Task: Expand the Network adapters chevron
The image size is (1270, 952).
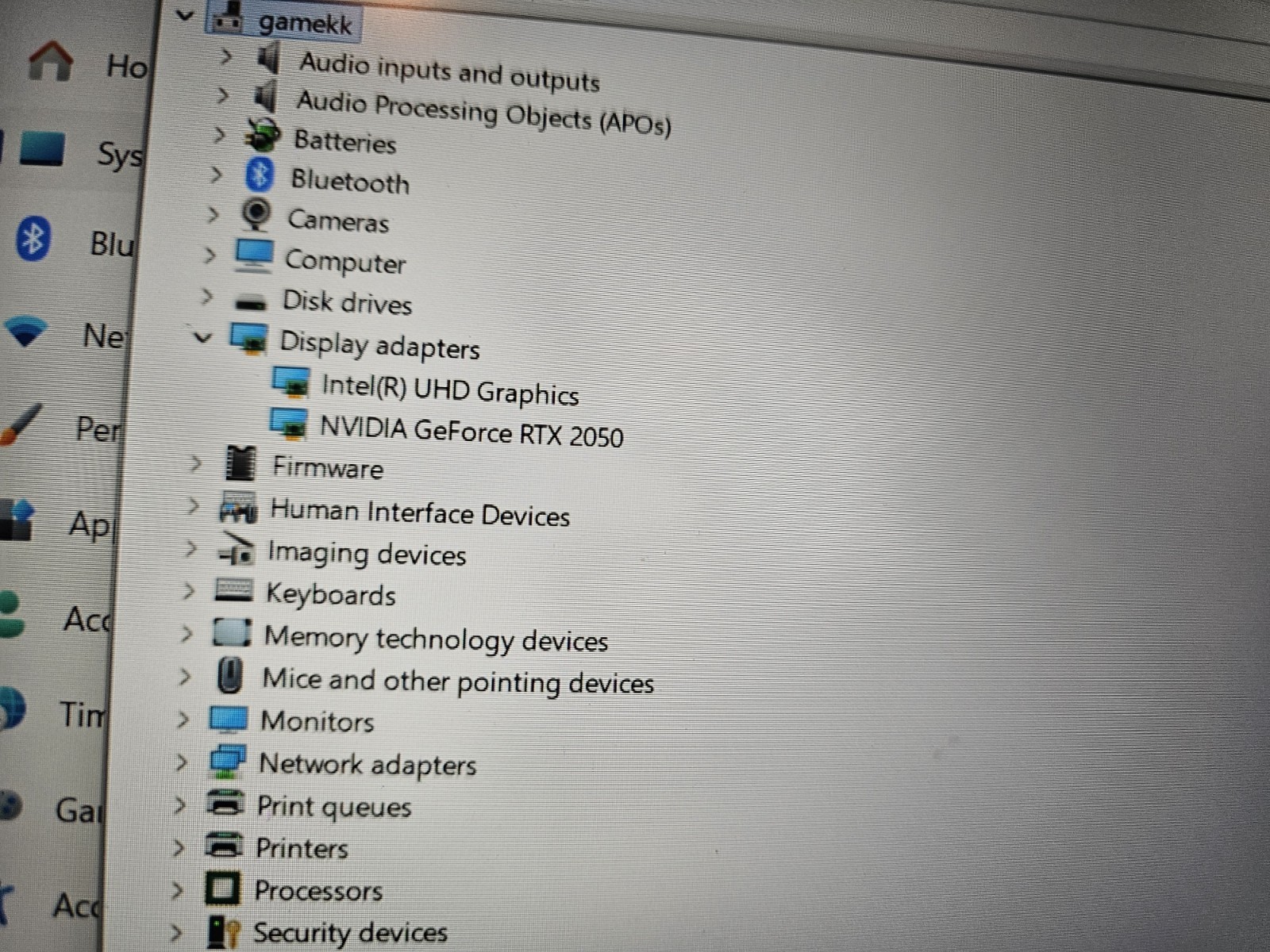Action: 182,762
